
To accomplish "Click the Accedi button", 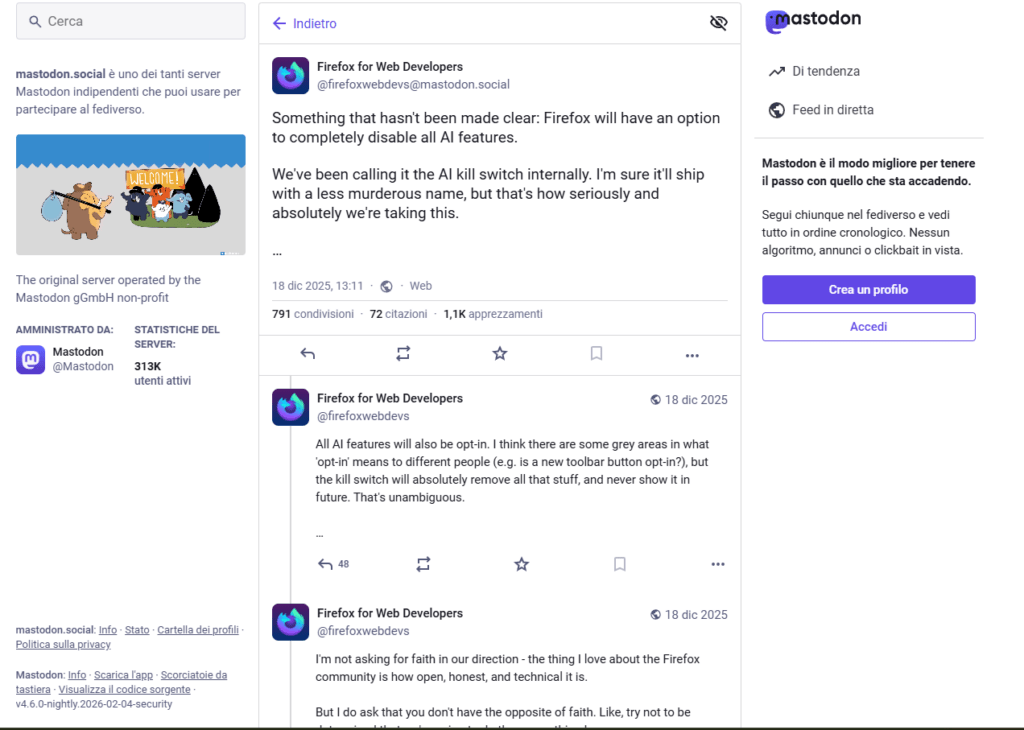I will [868, 327].
